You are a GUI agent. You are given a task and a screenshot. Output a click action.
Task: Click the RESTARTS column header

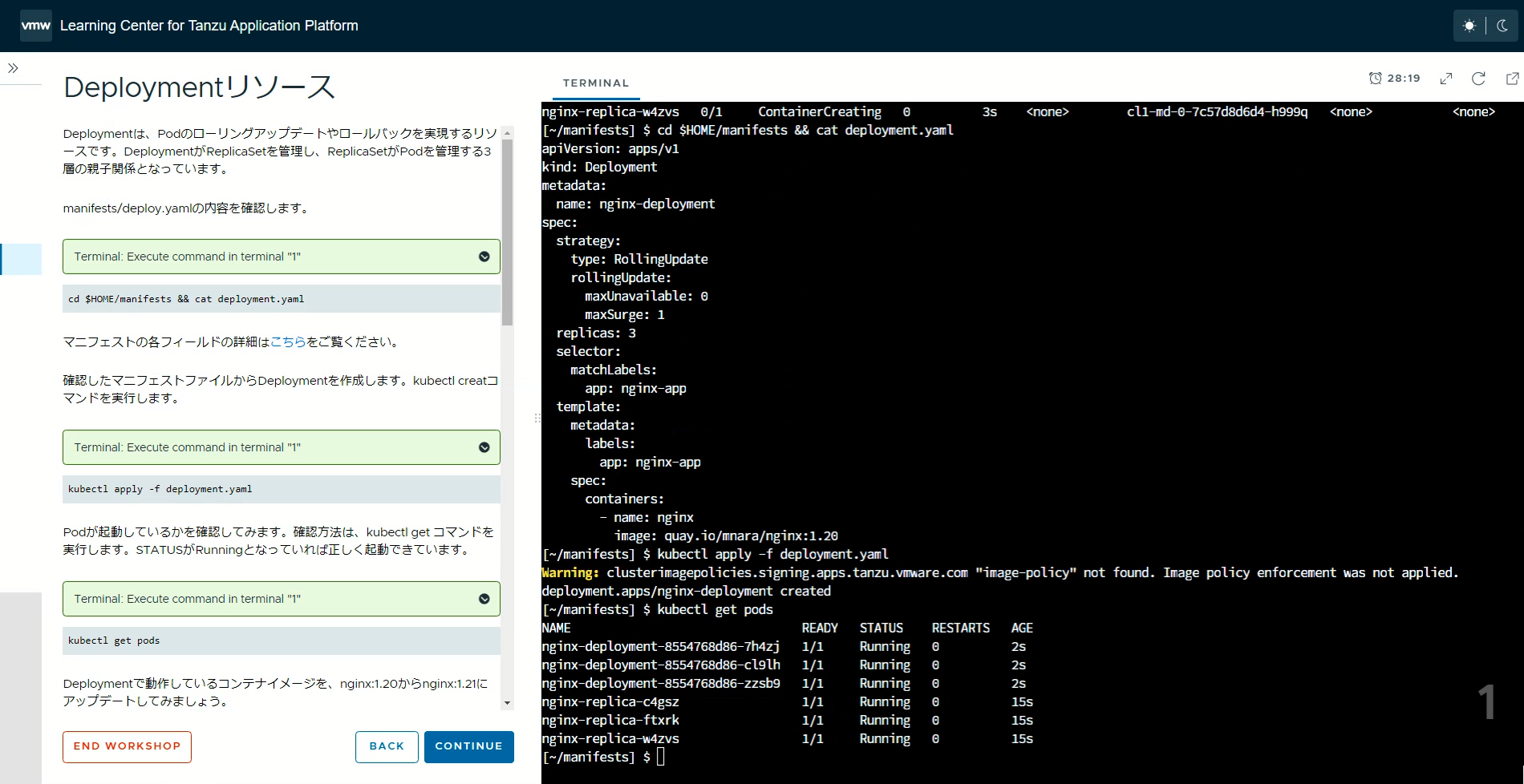pyautogui.click(x=961, y=628)
